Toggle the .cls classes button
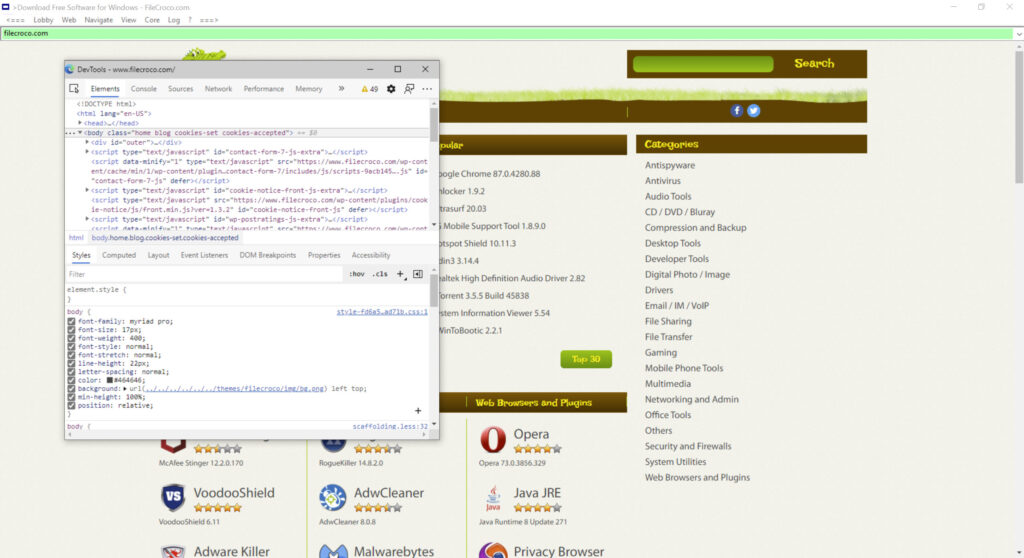The image size is (1024, 558). tap(380, 274)
